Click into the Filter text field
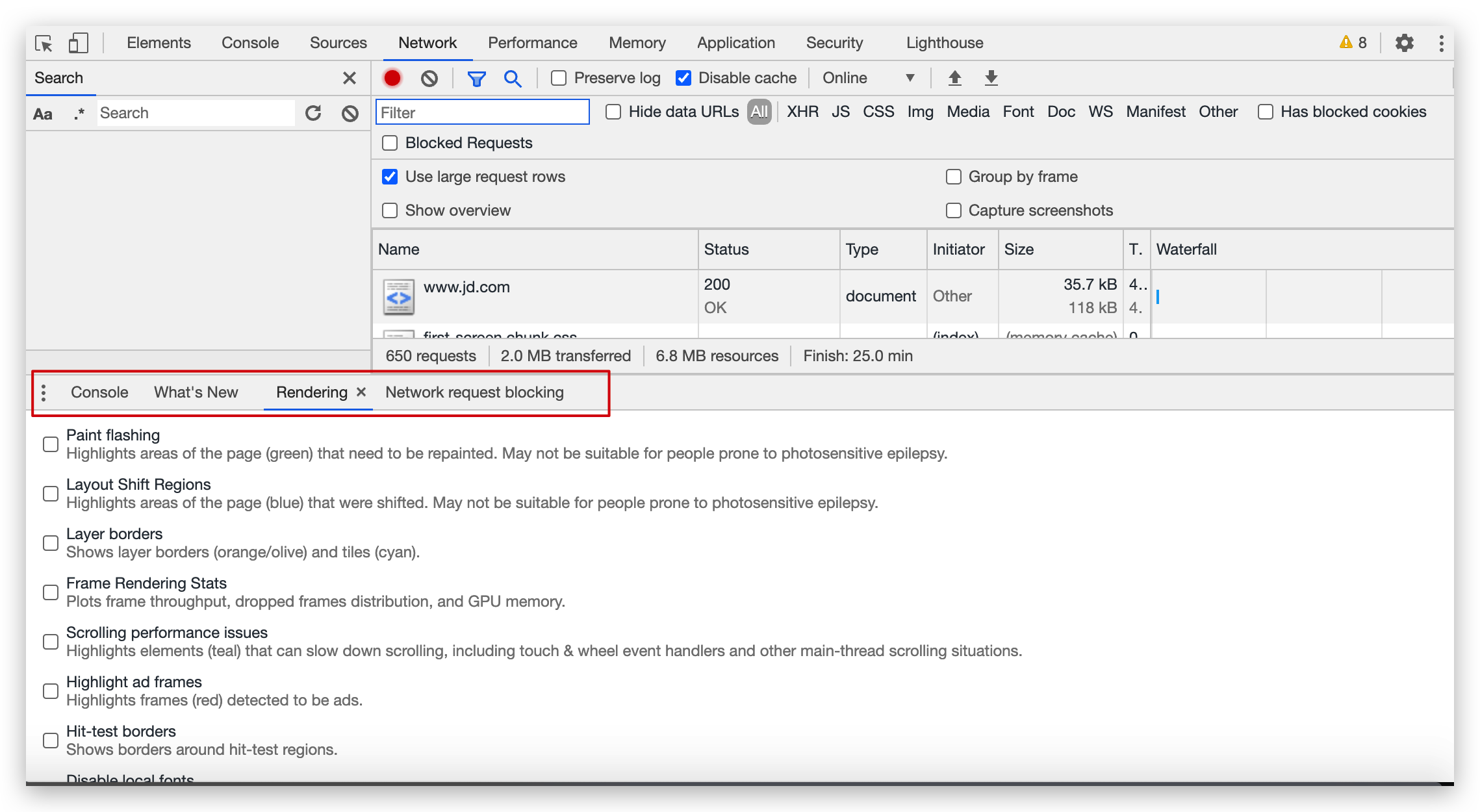The image size is (1480, 812). 482,112
